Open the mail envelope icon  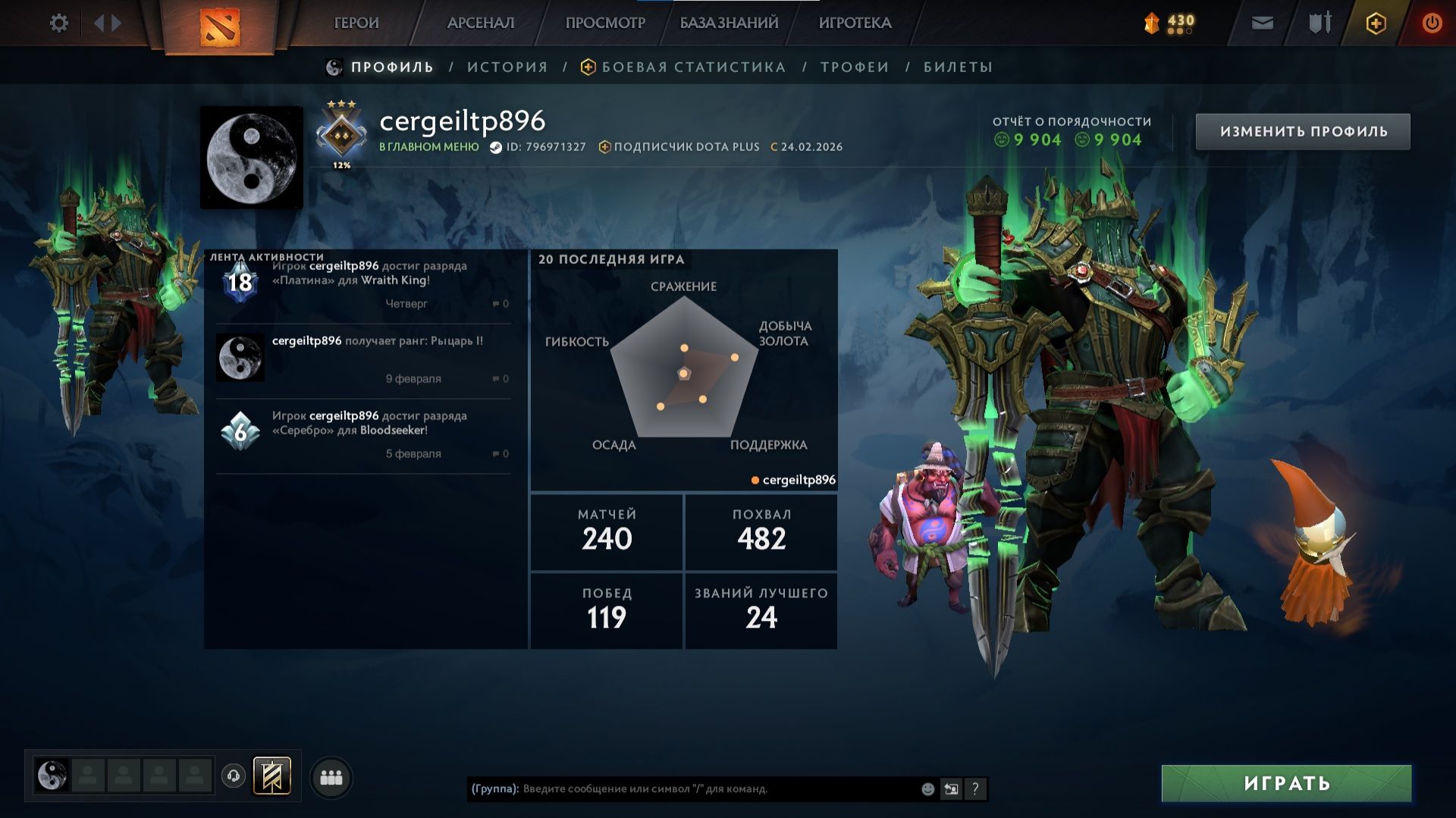[1263, 24]
